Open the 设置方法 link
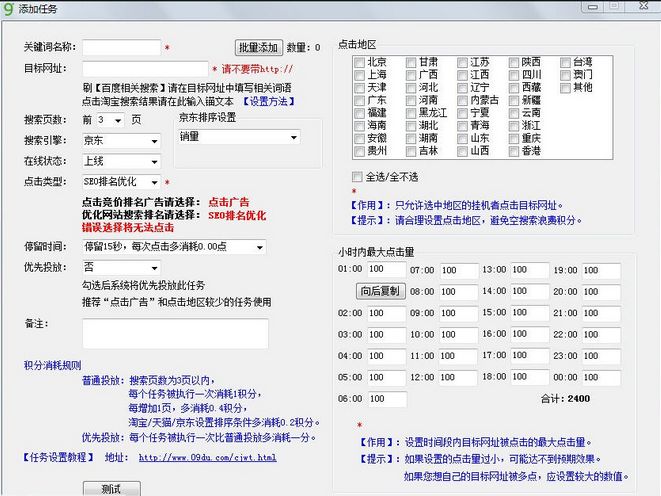Viewport: 661px width, 496px height. pos(269,100)
